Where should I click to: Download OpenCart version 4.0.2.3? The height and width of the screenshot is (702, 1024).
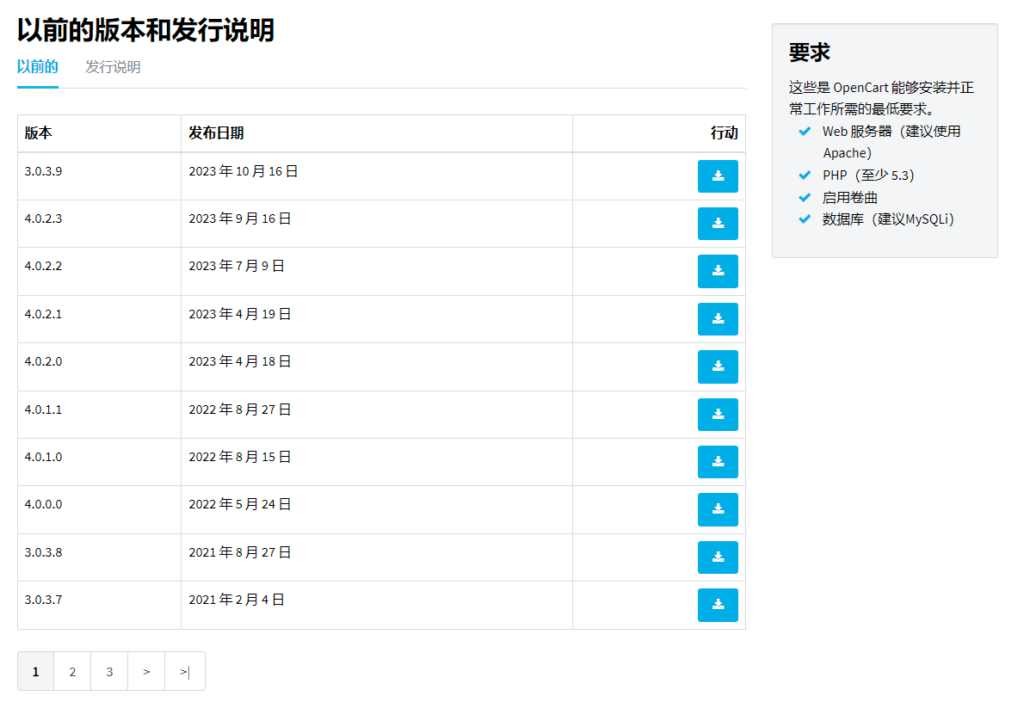point(717,224)
